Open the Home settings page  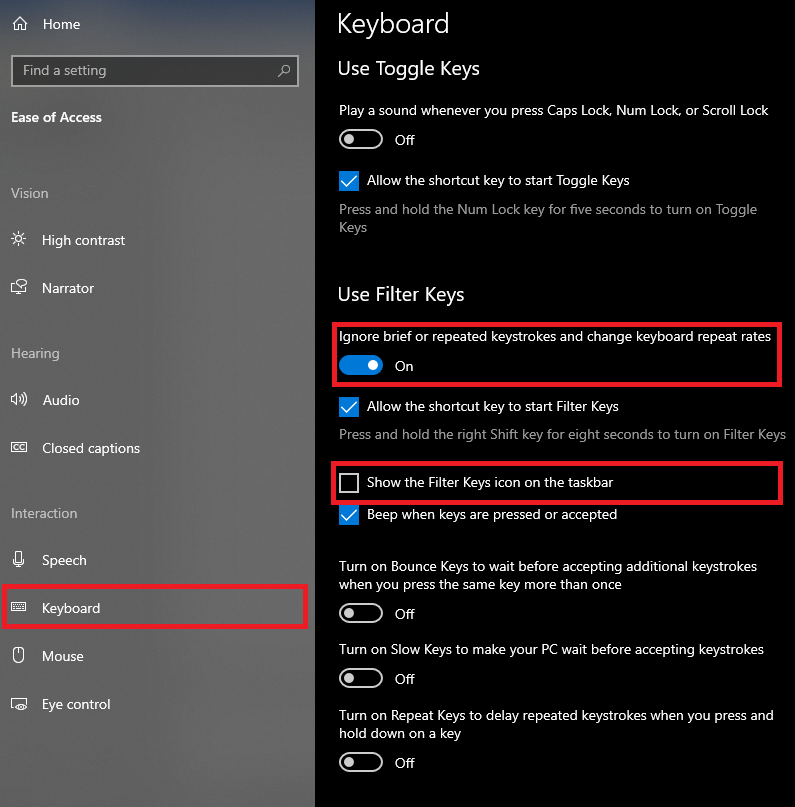tap(61, 24)
